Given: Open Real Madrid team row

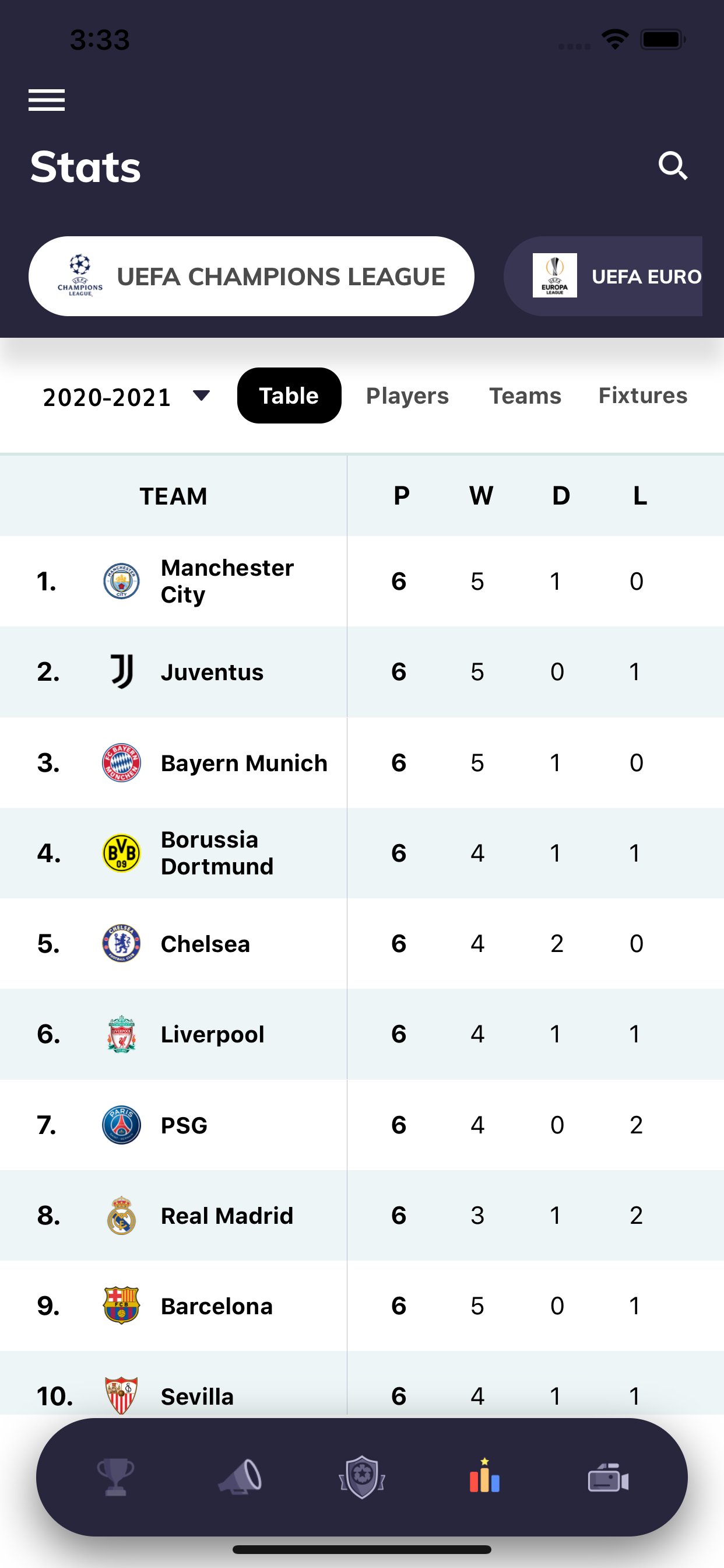Looking at the screenshot, I should click(362, 1216).
